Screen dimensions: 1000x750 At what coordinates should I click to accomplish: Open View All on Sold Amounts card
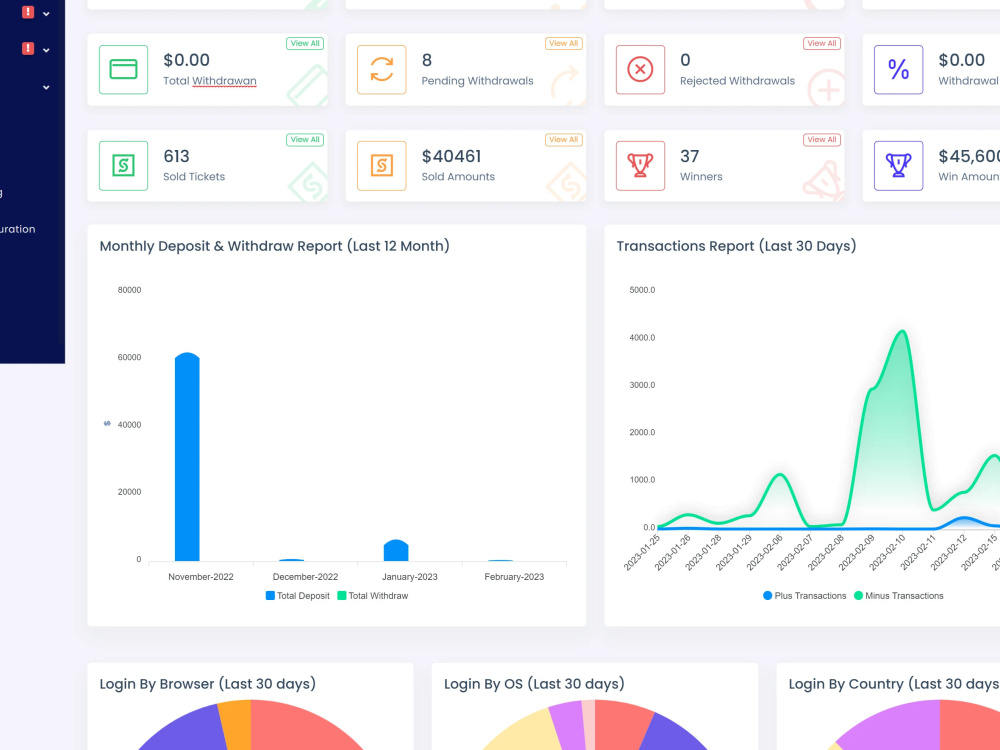(x=564, y=140)
